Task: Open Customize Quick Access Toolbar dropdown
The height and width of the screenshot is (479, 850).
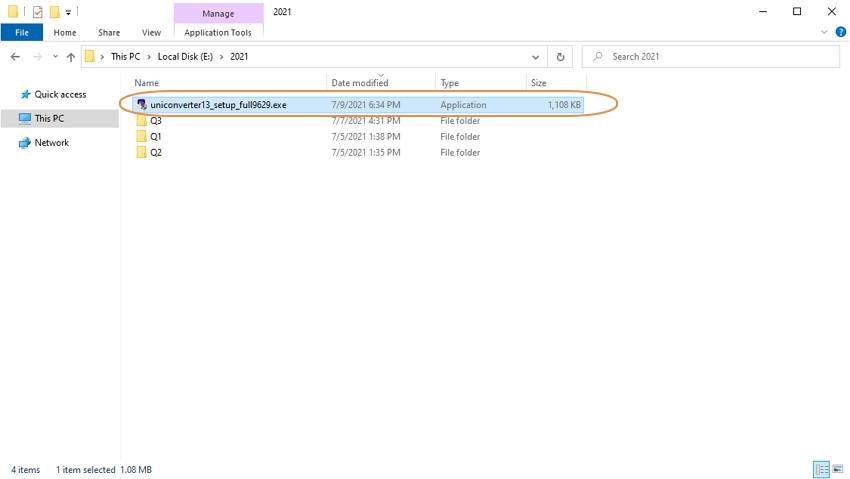Action: tap(68, 12)
